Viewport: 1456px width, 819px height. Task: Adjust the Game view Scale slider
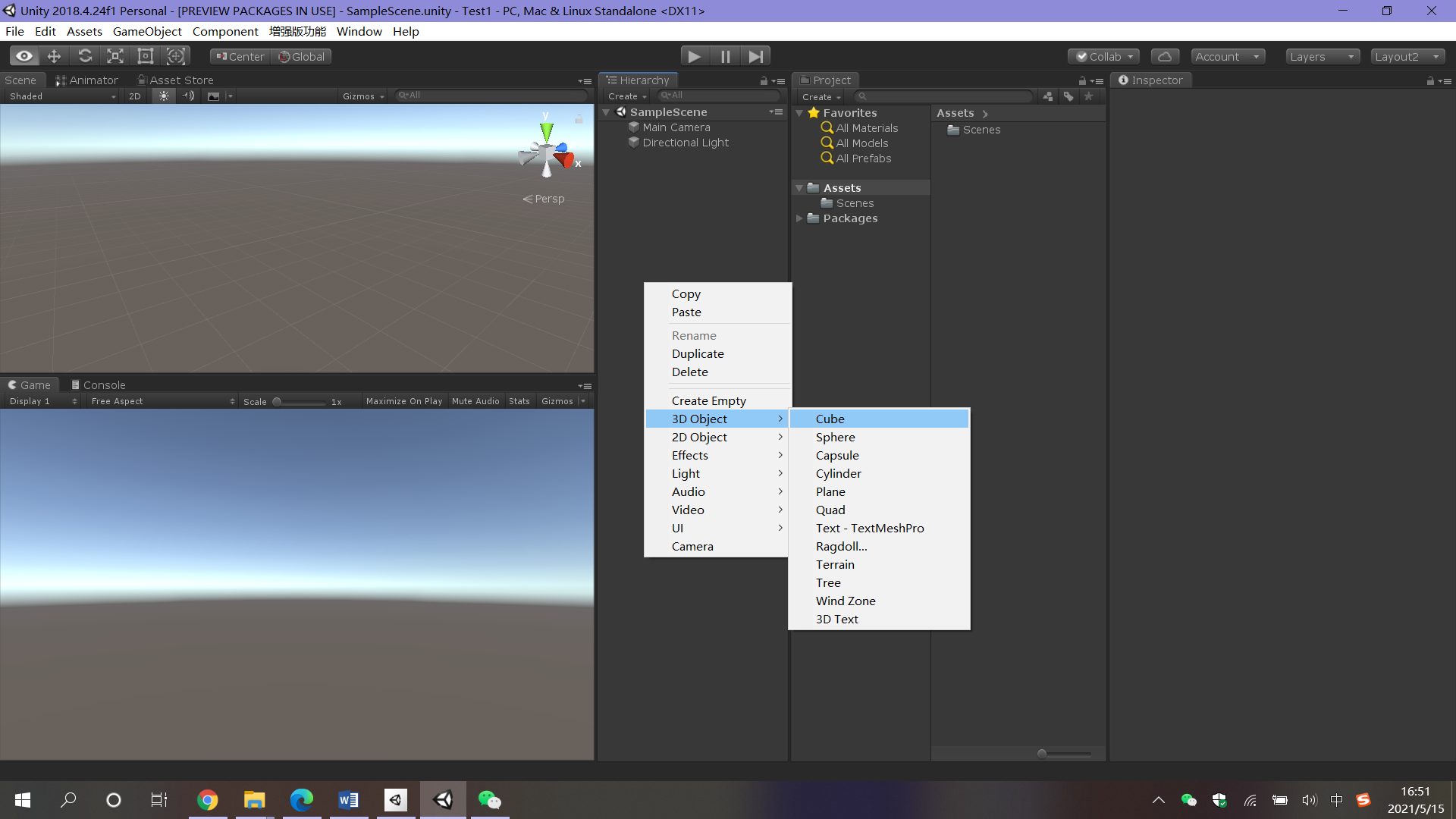coord(278,402)
